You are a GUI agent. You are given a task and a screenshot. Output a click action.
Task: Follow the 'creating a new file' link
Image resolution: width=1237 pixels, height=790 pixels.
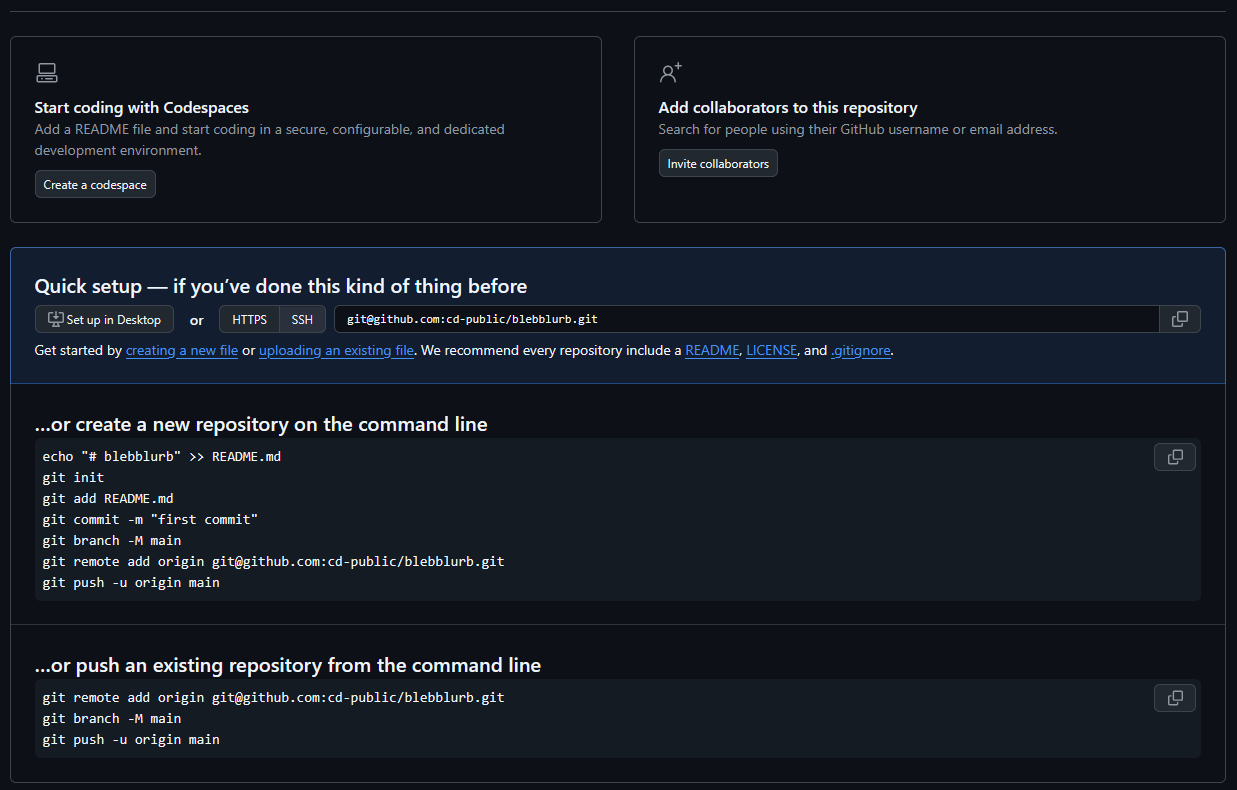182,351
